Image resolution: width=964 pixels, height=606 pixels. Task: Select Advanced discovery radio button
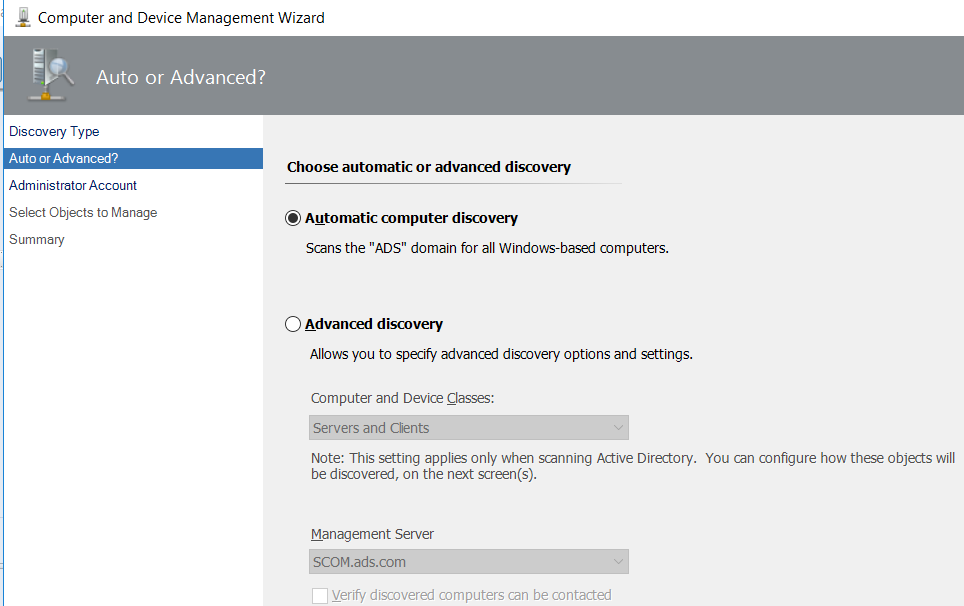click(293, 324)
